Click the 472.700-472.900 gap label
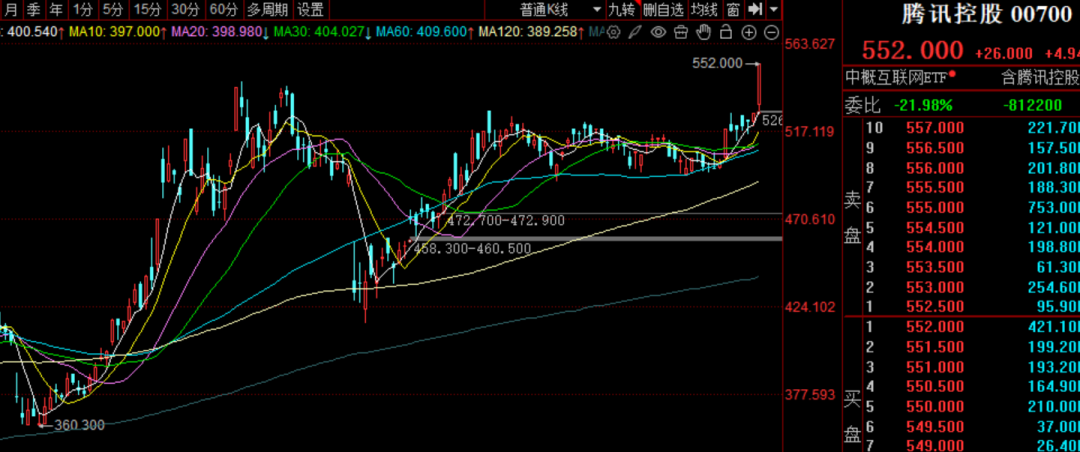The image size is (1080, 452). 506,221
